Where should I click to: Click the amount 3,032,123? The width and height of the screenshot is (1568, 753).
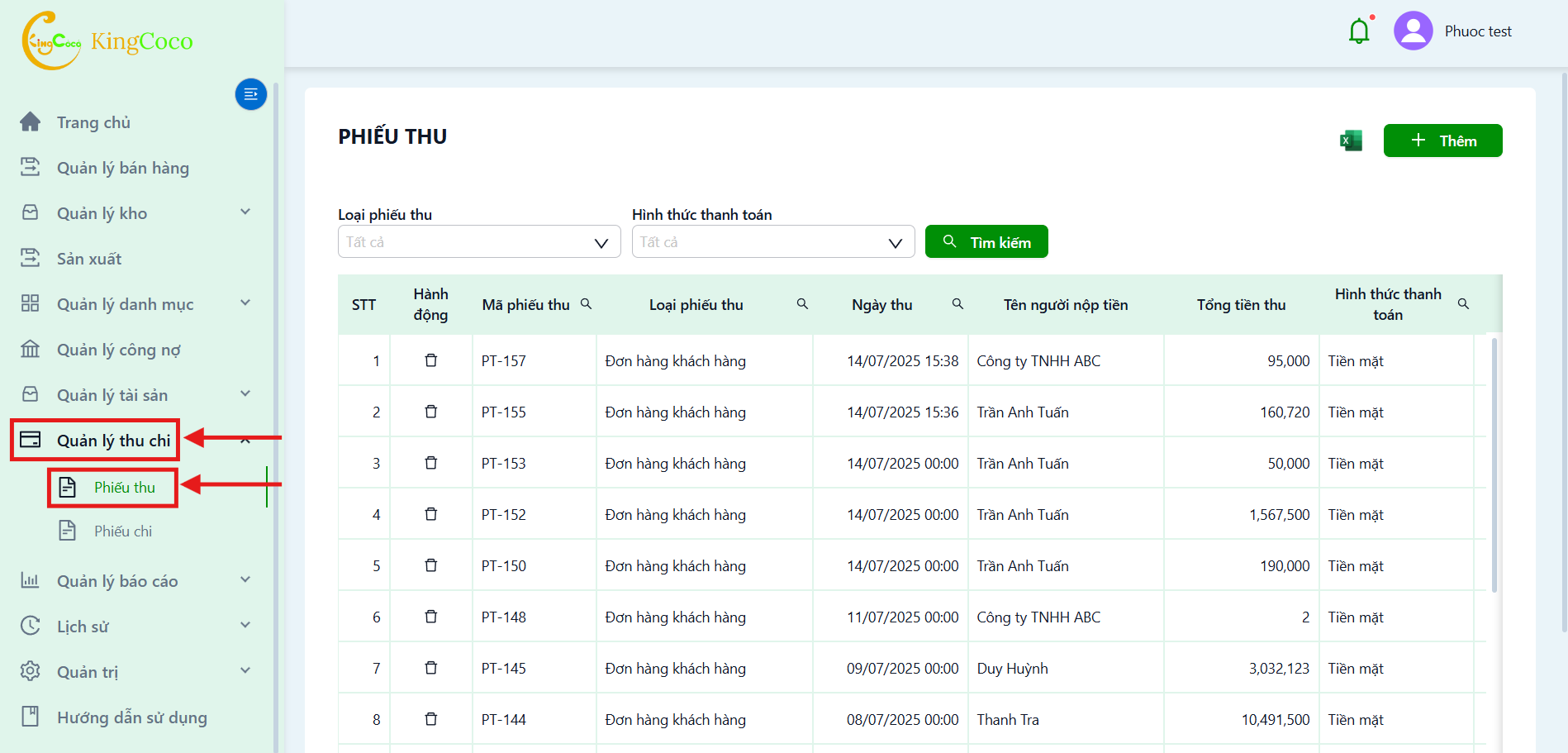click(x=1279, y=669)
